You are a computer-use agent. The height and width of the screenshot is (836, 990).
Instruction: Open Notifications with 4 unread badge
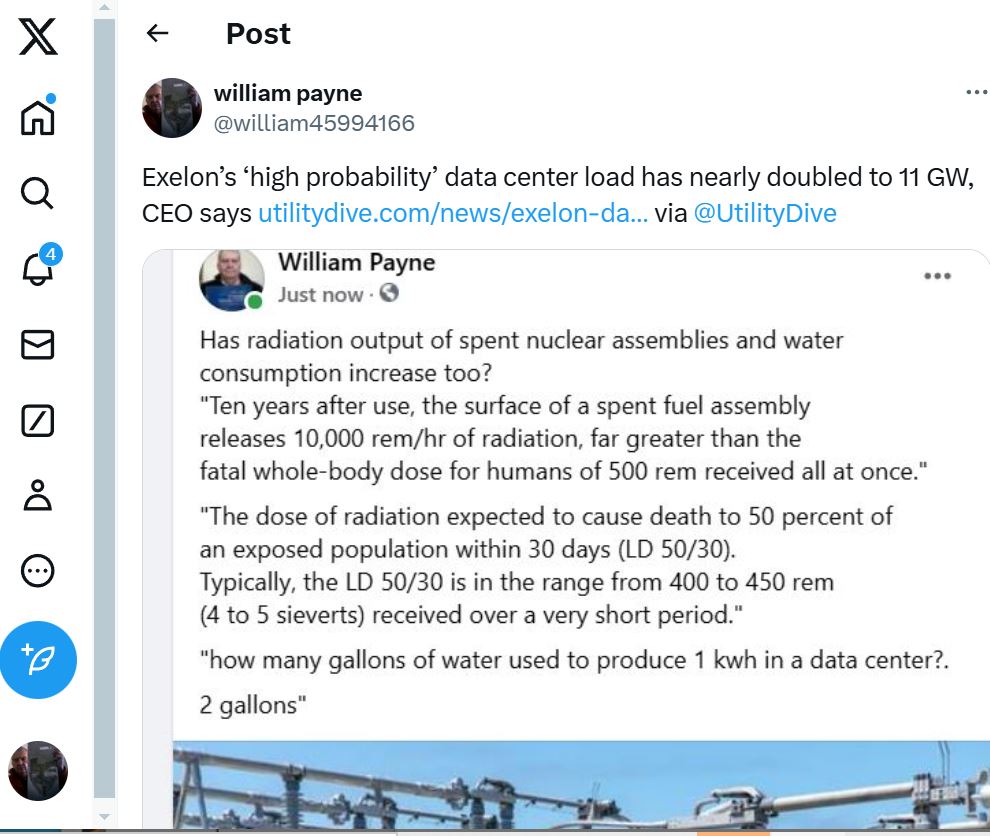tap(40, 265)
